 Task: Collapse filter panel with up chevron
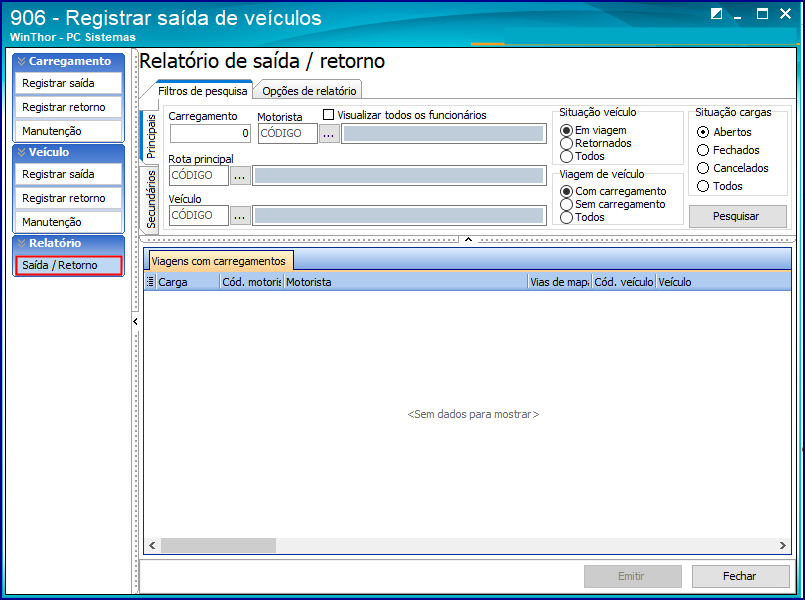[x=468, y=239]
